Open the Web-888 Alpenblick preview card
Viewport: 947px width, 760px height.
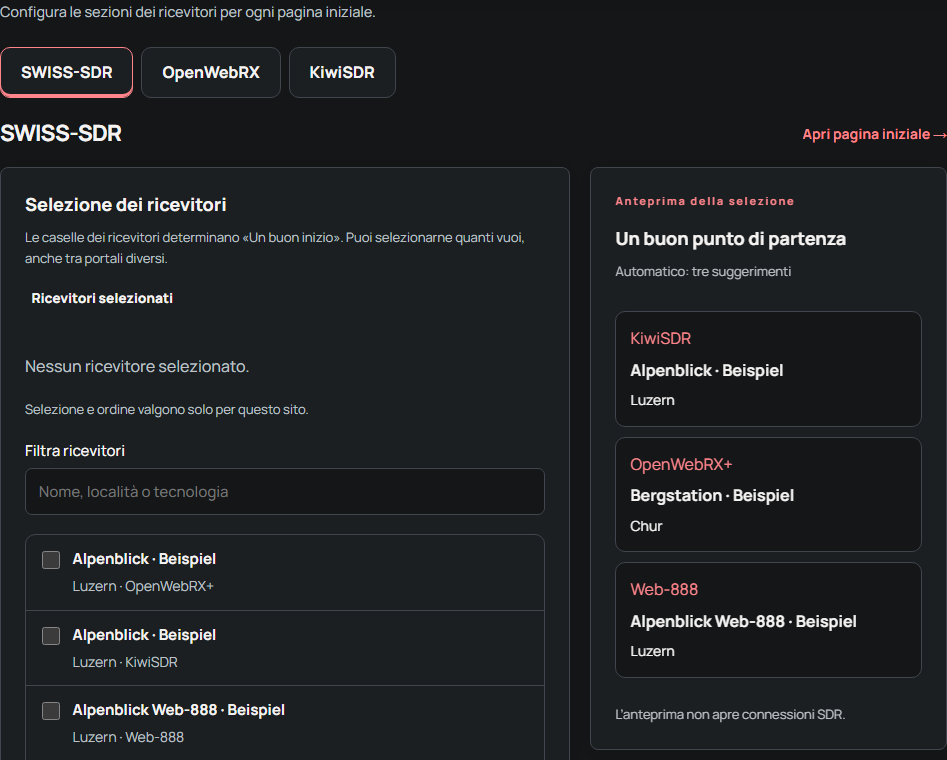pos(768,620)
